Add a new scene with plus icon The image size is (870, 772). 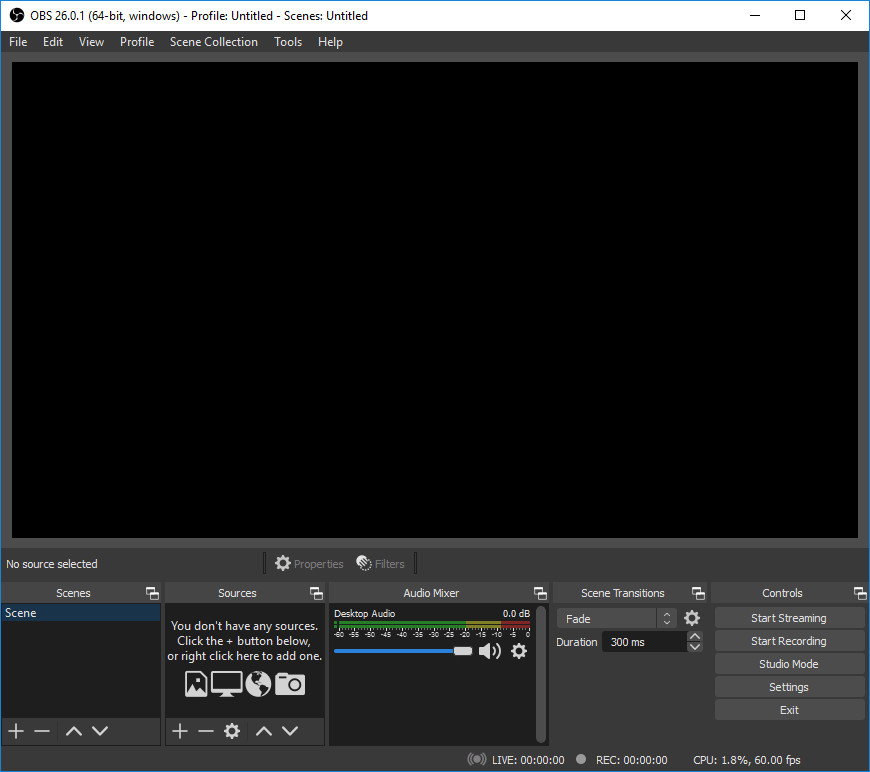click(16, 731)
